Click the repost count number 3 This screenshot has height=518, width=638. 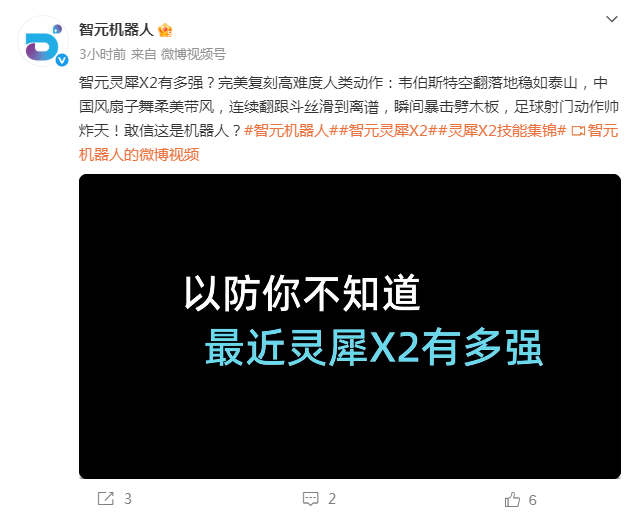click(128, 499)
